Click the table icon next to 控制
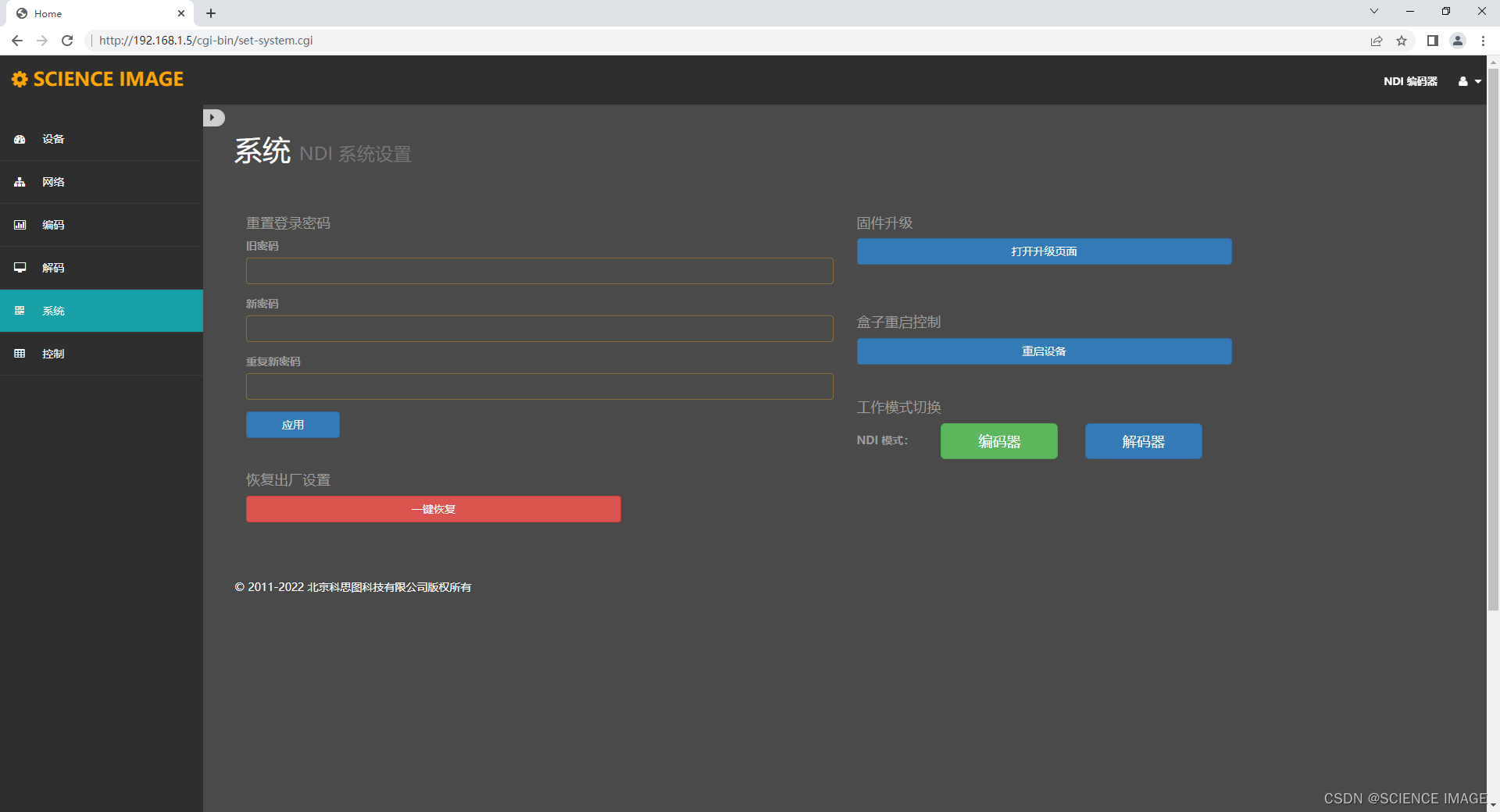1500x812 pixels. pyautogui.click(x=20, y=354)
